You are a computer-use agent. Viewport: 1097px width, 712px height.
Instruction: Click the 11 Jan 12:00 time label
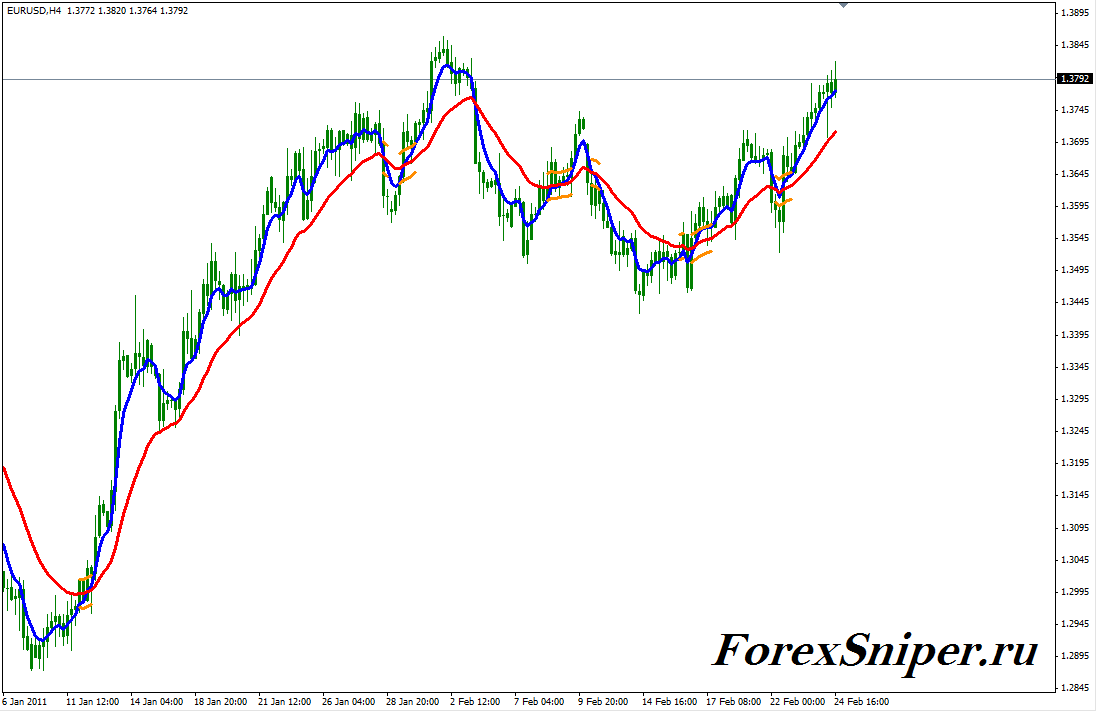point(92,702)
